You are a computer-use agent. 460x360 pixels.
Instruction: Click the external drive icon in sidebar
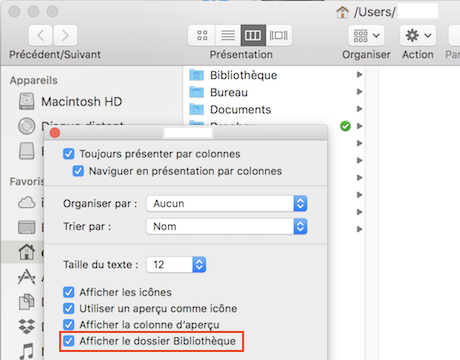point(27,151)
